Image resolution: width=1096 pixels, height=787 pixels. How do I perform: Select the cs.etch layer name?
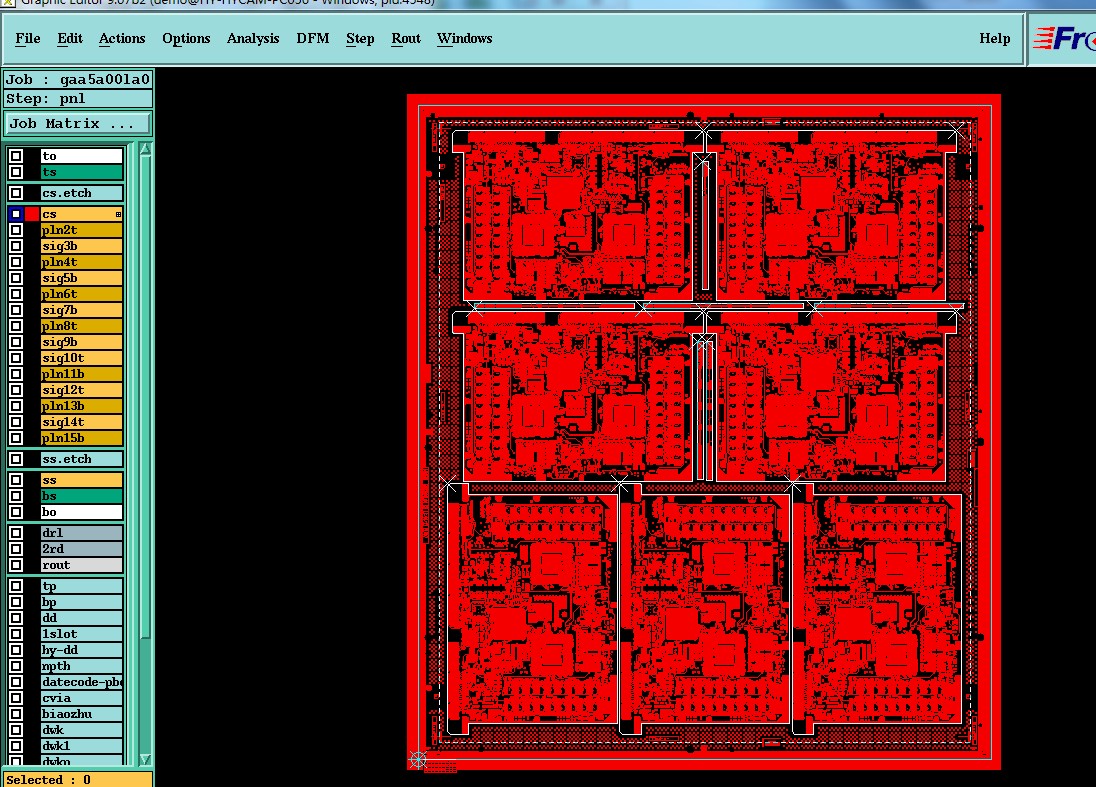click(x=82, y=193)
